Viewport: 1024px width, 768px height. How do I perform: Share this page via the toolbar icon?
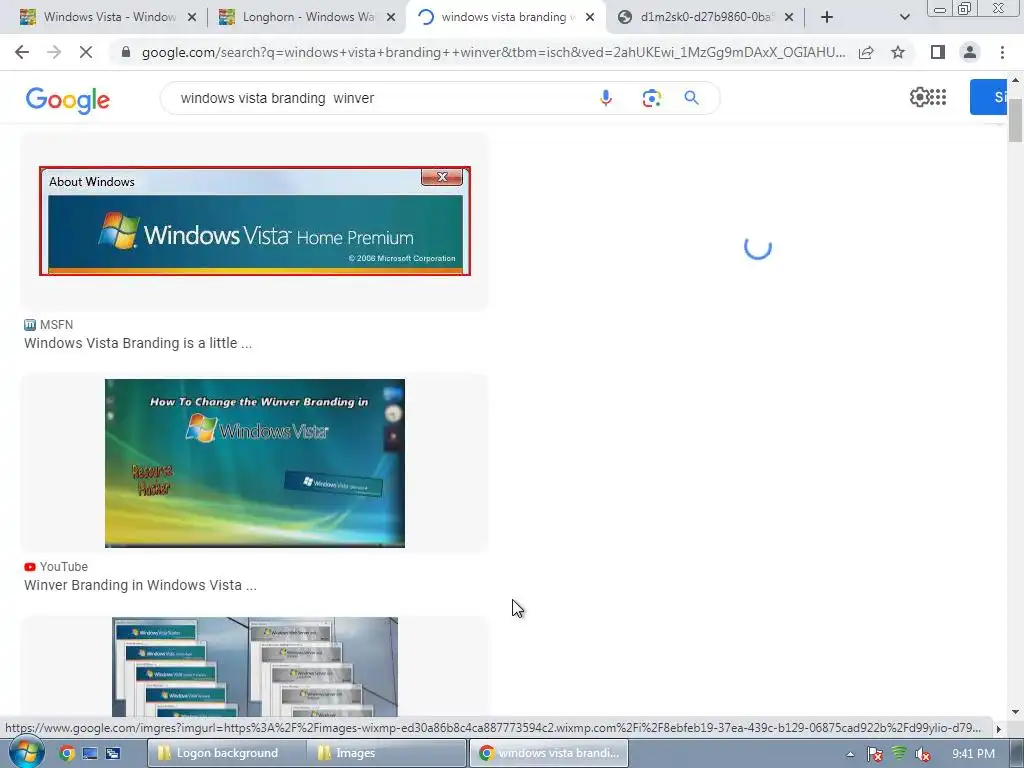866,52
